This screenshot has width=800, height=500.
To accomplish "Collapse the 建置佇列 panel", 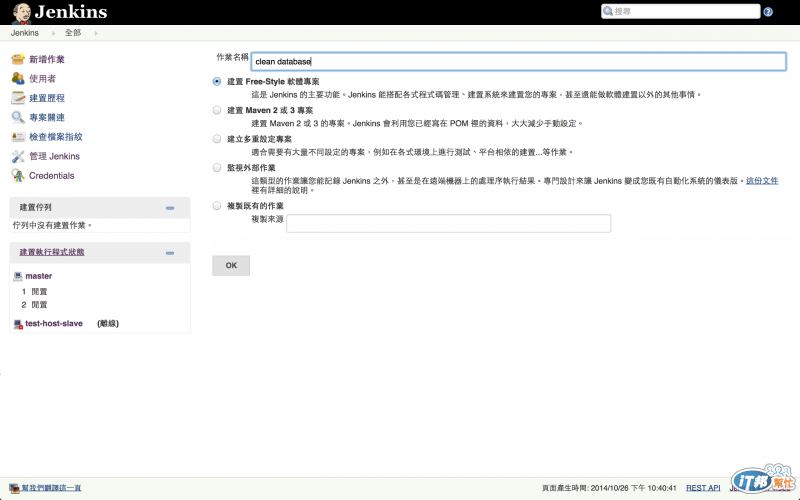I will pyautogui.click(x=170, y=208).
